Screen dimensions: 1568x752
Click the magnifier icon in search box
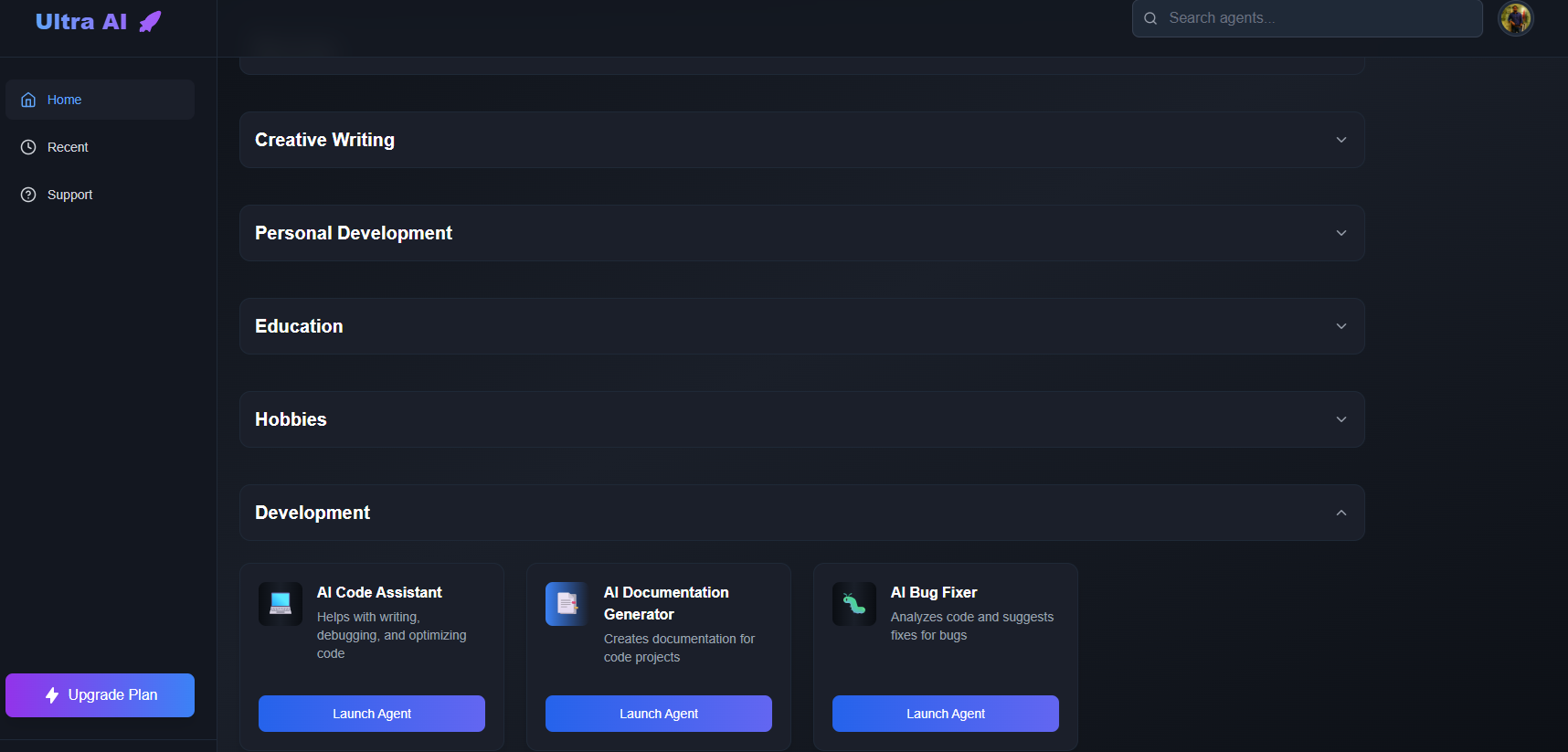pos(1150,18)
